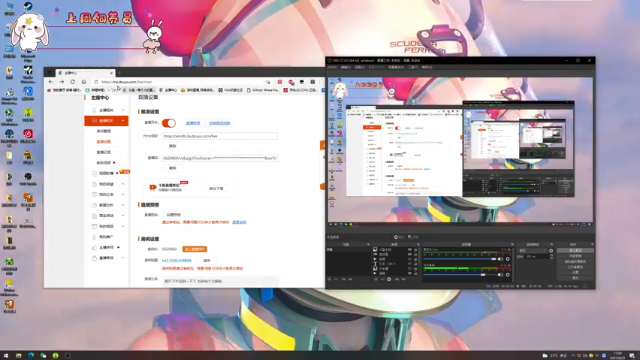Viewport: 640px width, 360px height.
Task: Open the 我的推广 sidebar item
Action: coord(106,237)
